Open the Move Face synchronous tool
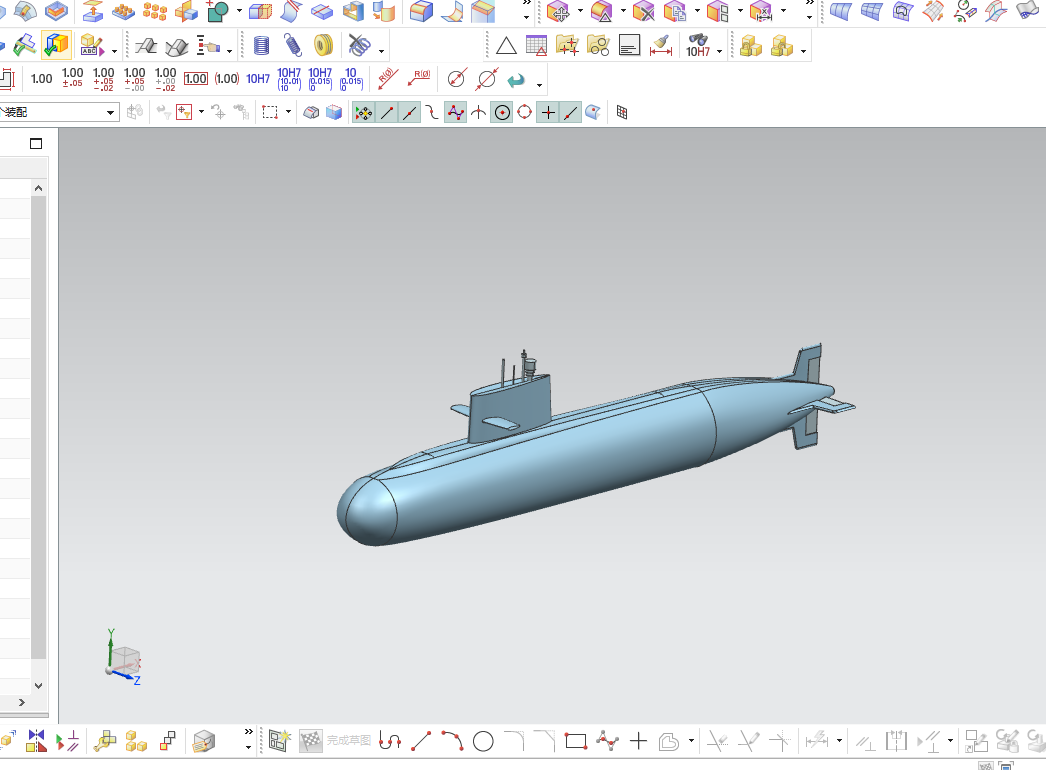1046x770 pixels. [x=558, y=11]
